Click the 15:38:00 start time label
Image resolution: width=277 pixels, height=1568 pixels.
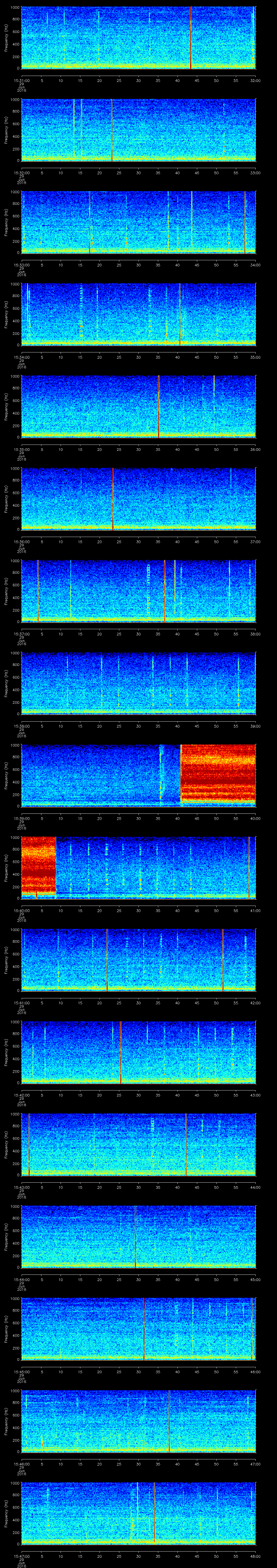click(21, 726)
